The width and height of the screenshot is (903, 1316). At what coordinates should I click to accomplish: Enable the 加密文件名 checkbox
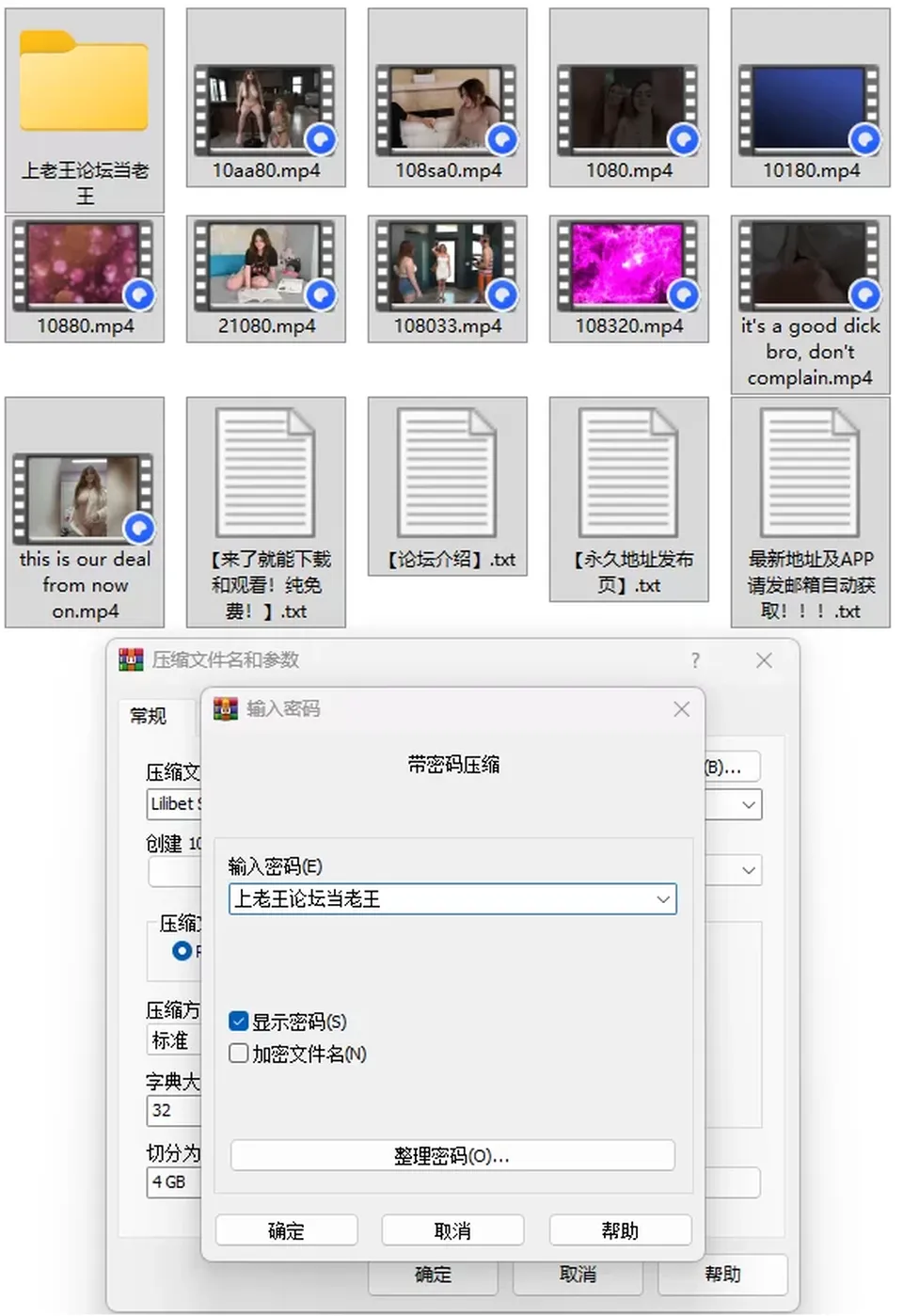click(x=239, y=1054)
